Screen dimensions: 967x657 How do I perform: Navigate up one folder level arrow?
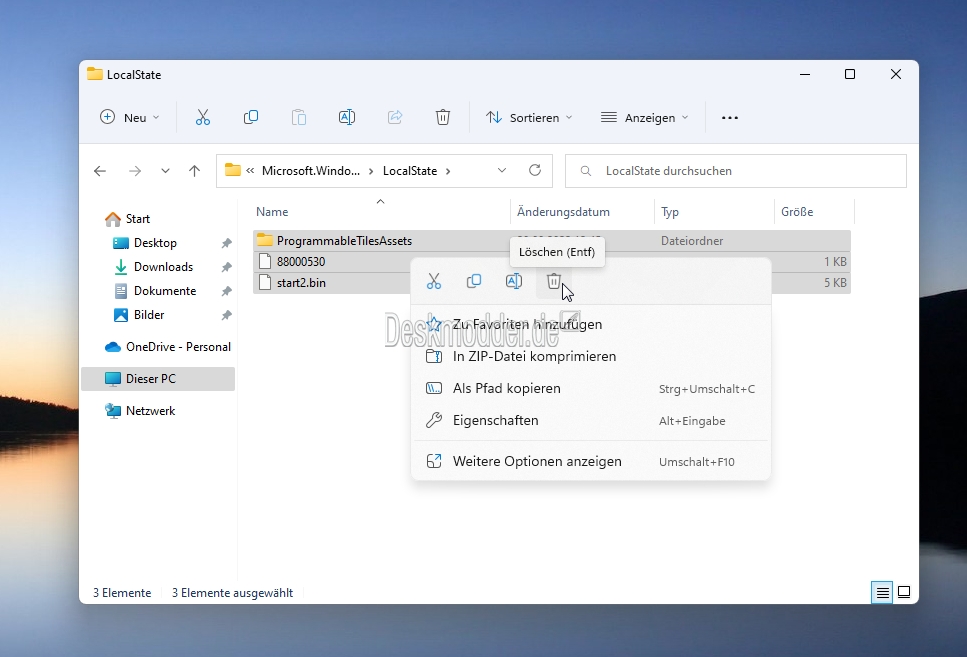tap(194, 171)
